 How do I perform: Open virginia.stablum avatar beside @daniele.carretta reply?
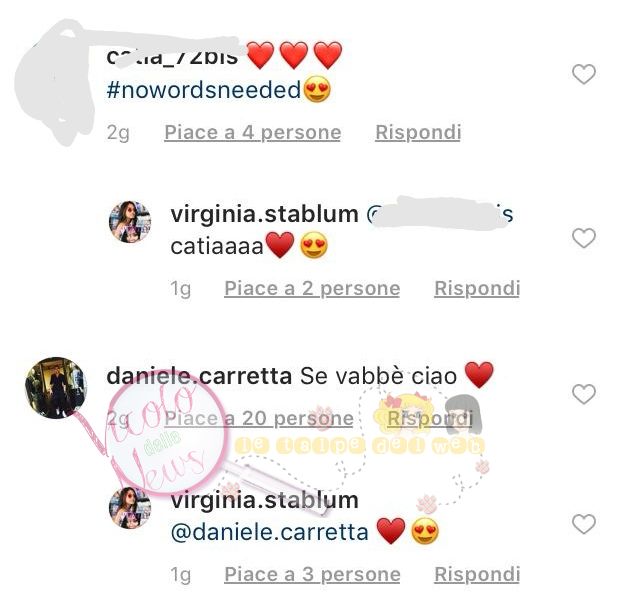(130, 508)
